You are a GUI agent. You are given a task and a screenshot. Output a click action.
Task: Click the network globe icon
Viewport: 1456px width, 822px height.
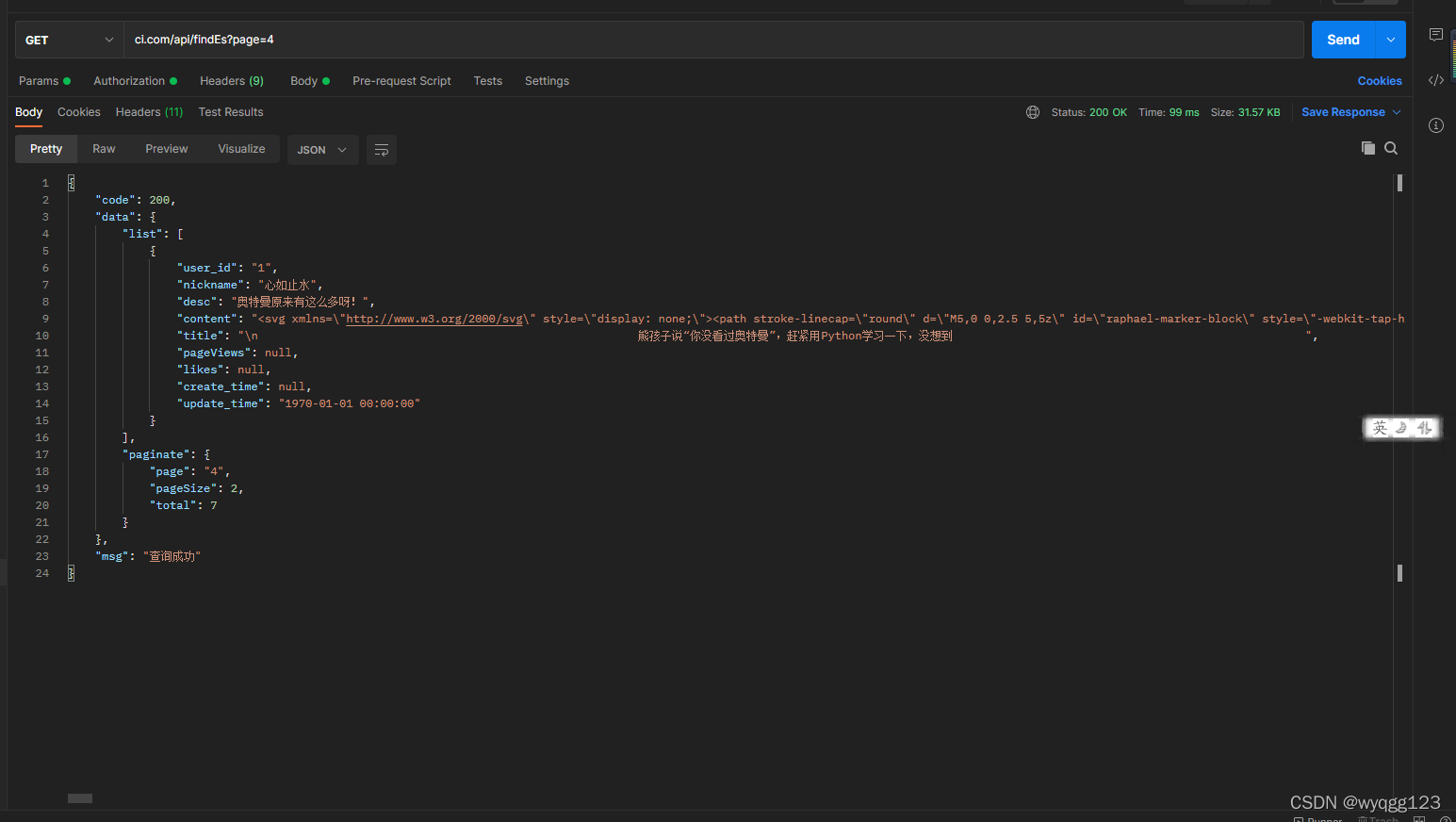(1033, 112)
